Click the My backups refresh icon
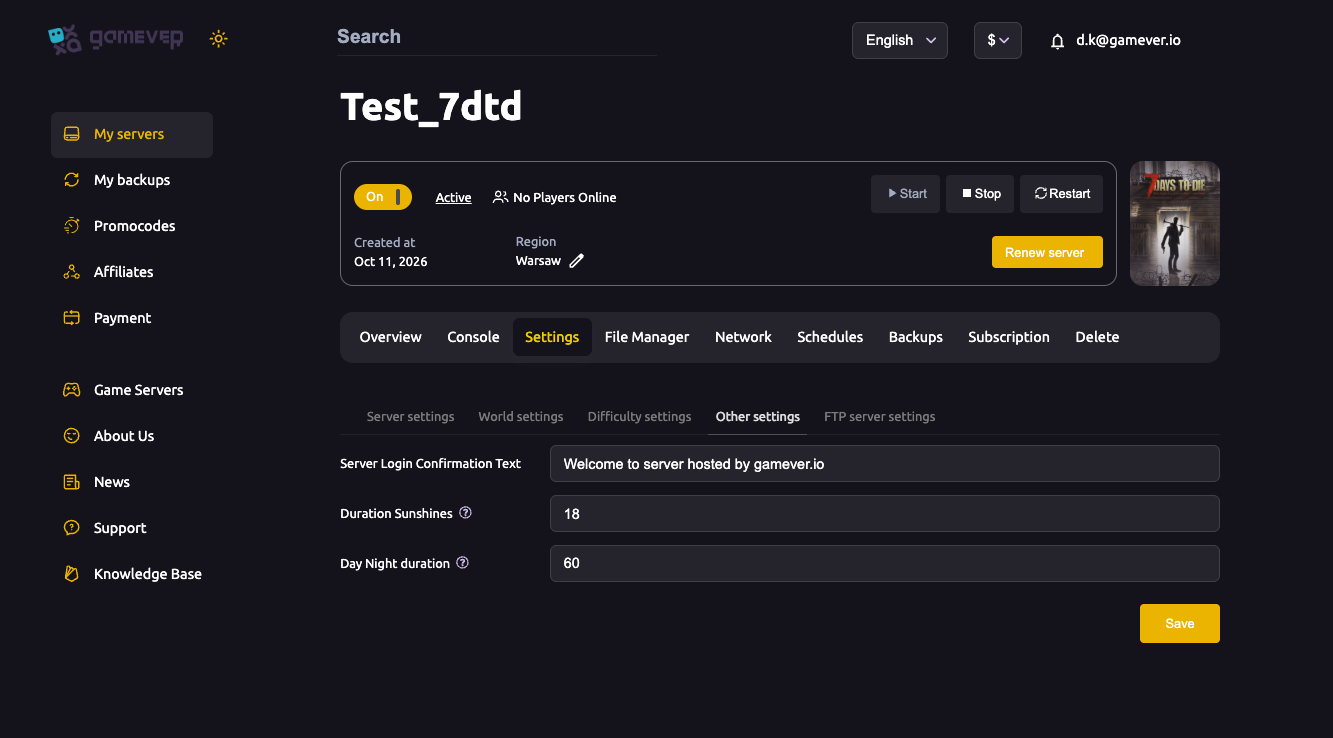Screen dimensions: 1333x738 [x=71, y=180]
